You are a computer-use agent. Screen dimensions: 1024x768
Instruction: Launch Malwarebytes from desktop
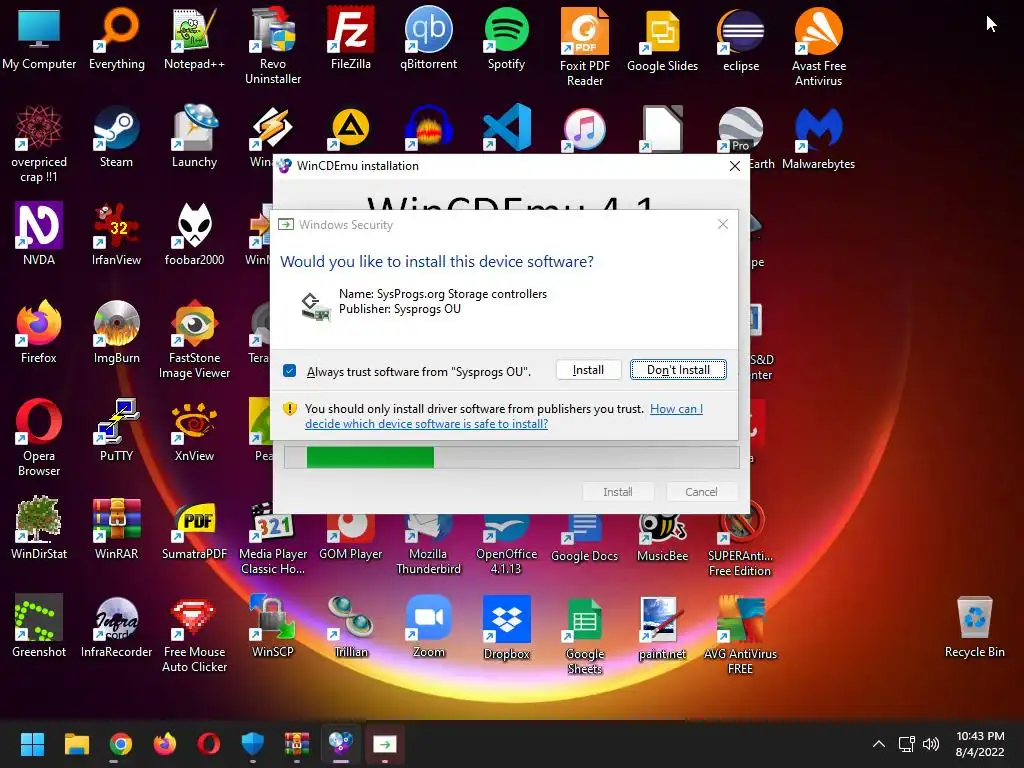(818, 138)
